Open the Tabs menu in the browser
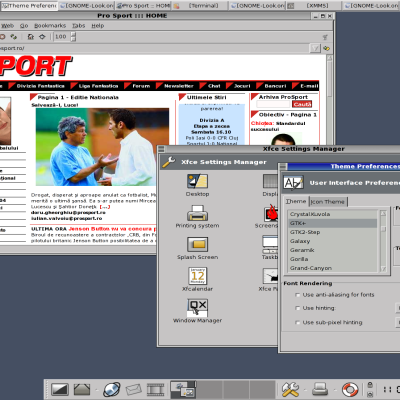 (x=79, y=26)
